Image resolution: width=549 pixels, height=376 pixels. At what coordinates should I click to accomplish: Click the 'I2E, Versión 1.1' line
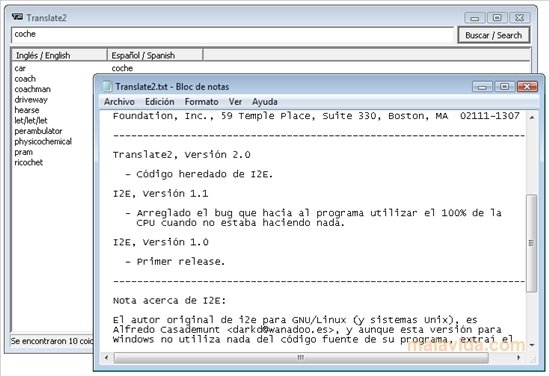160,194
